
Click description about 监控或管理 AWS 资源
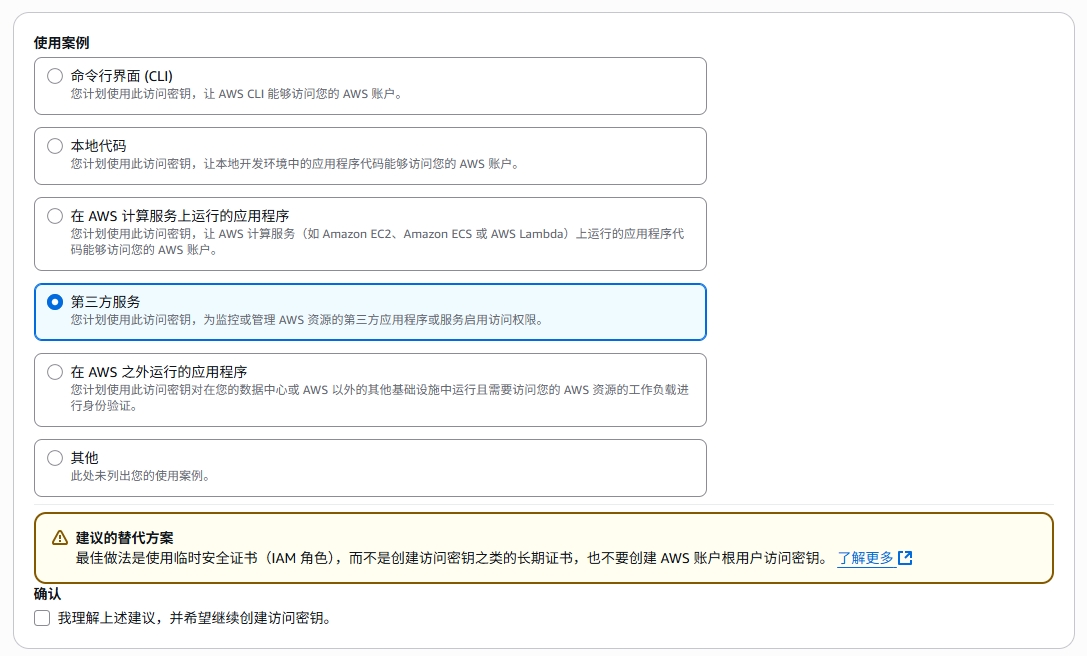[x=307, y=320]
